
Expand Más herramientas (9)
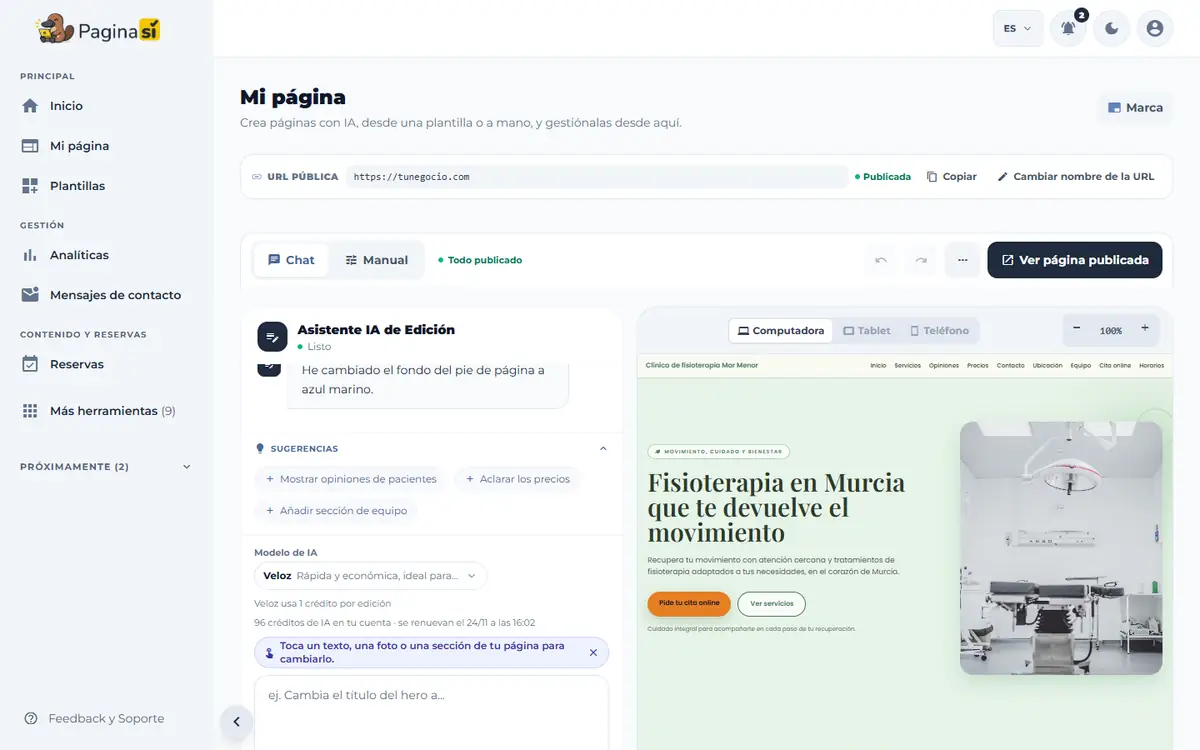point(112,411)
